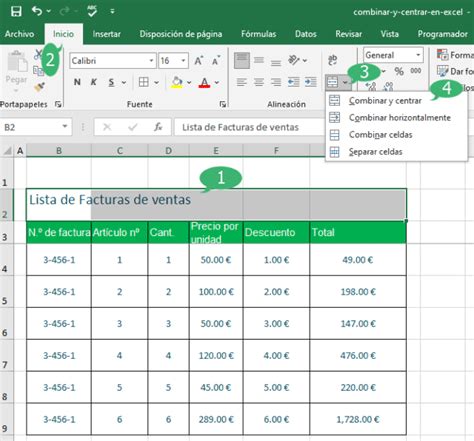
Task: Open the font name Calibri dropdown
Action: click(151, 61)
